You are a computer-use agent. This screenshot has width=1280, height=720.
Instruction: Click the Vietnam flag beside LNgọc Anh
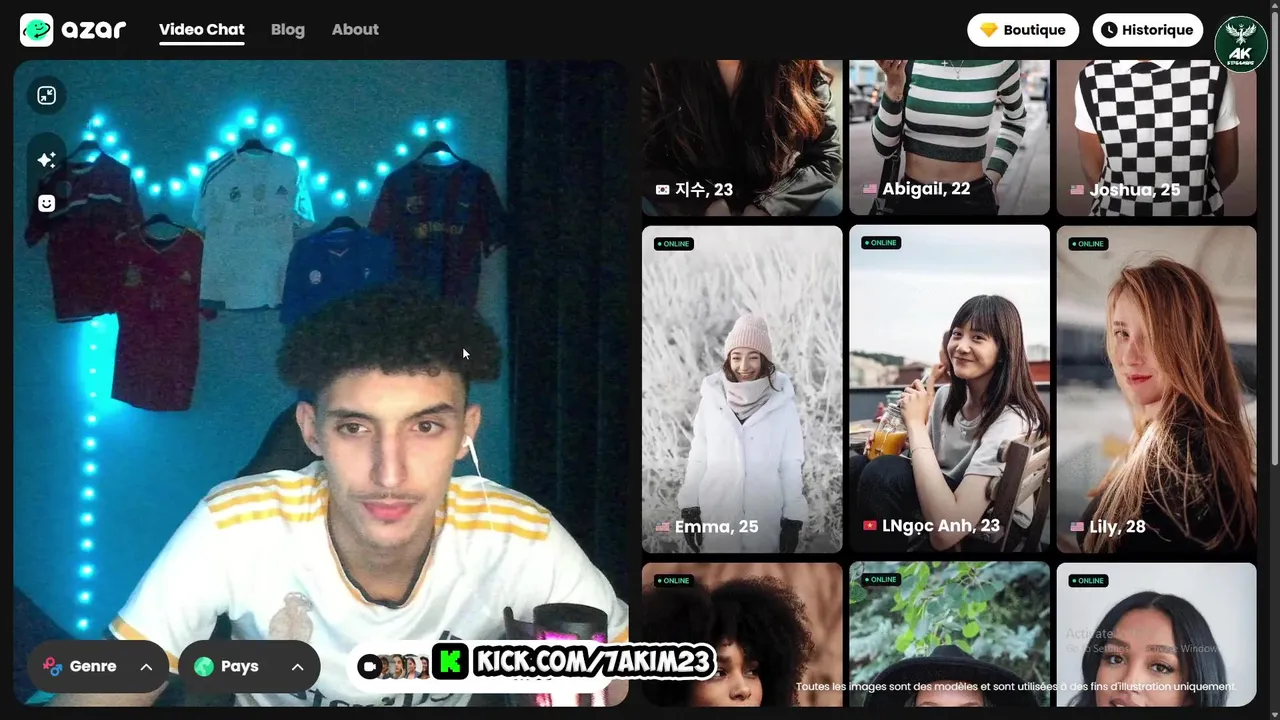[x=870, y=526]
